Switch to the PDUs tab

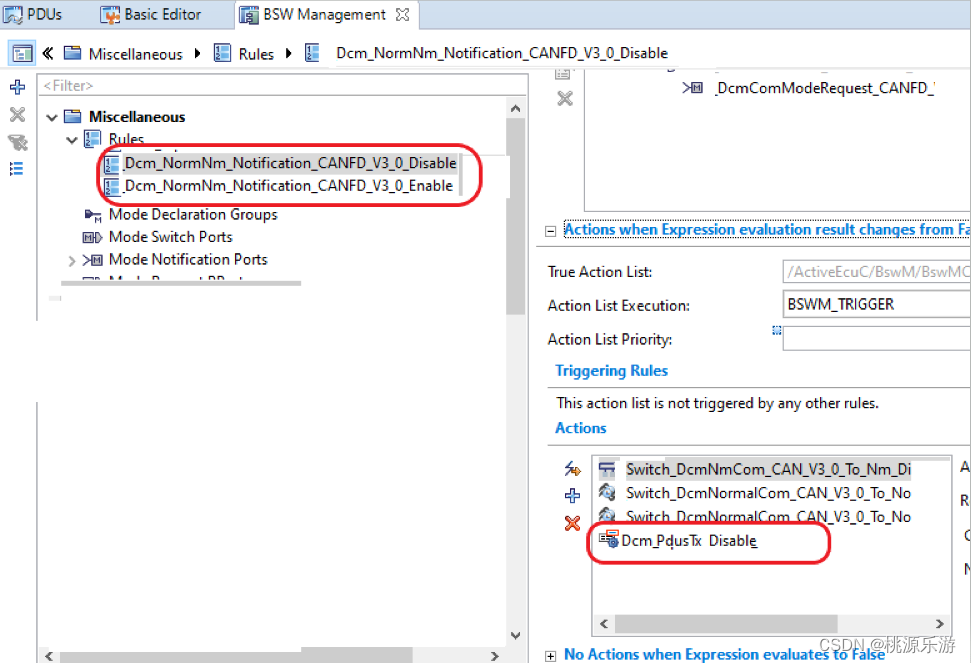[x=33, y=14]
